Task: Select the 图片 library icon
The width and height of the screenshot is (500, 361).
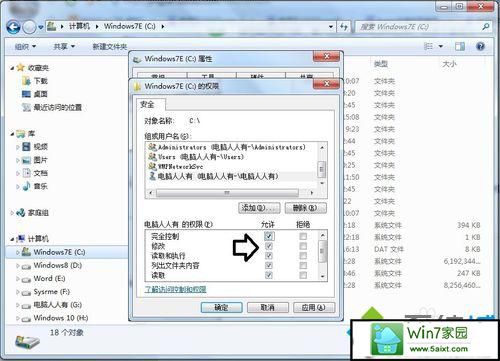Action: click(26, 160)
